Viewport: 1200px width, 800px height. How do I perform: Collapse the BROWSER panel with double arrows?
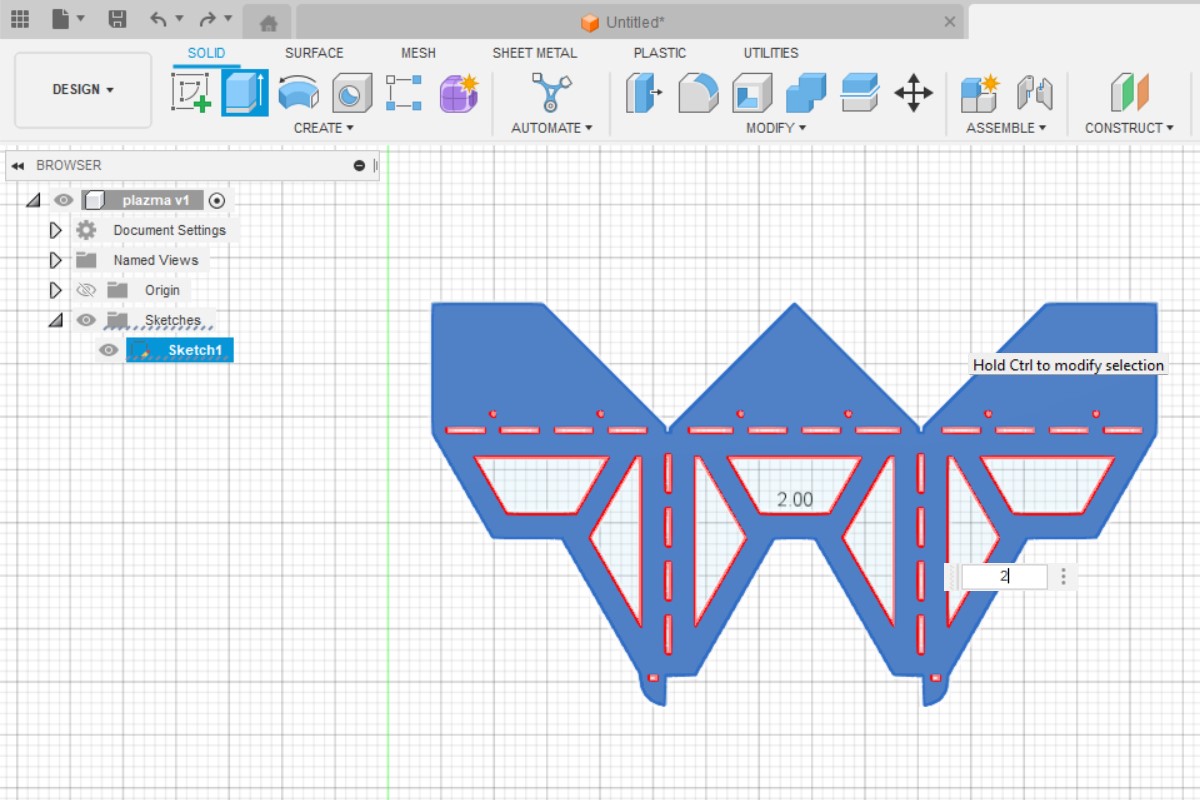17,166
